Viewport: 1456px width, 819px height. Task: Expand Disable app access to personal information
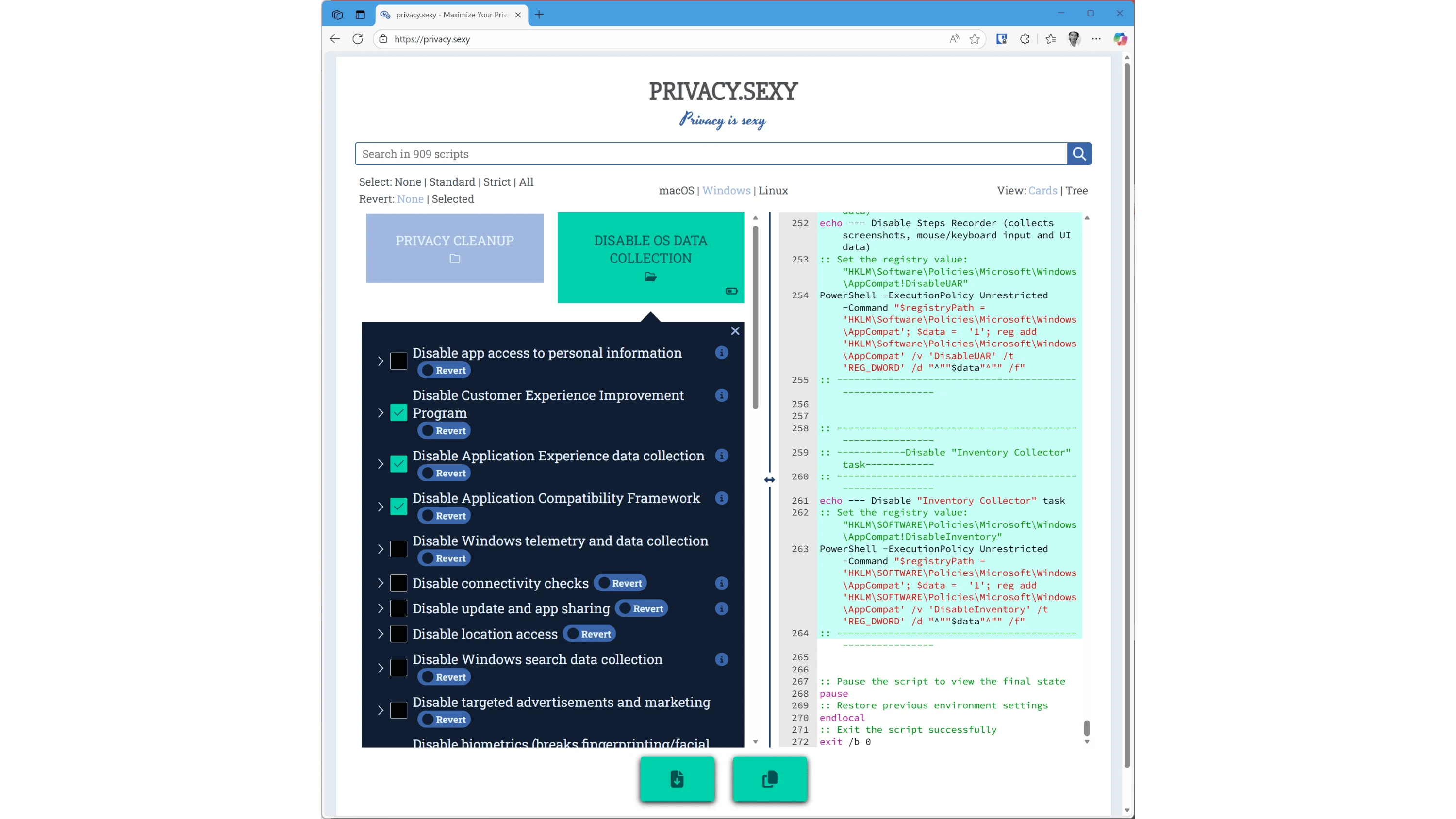coord(381,361)
